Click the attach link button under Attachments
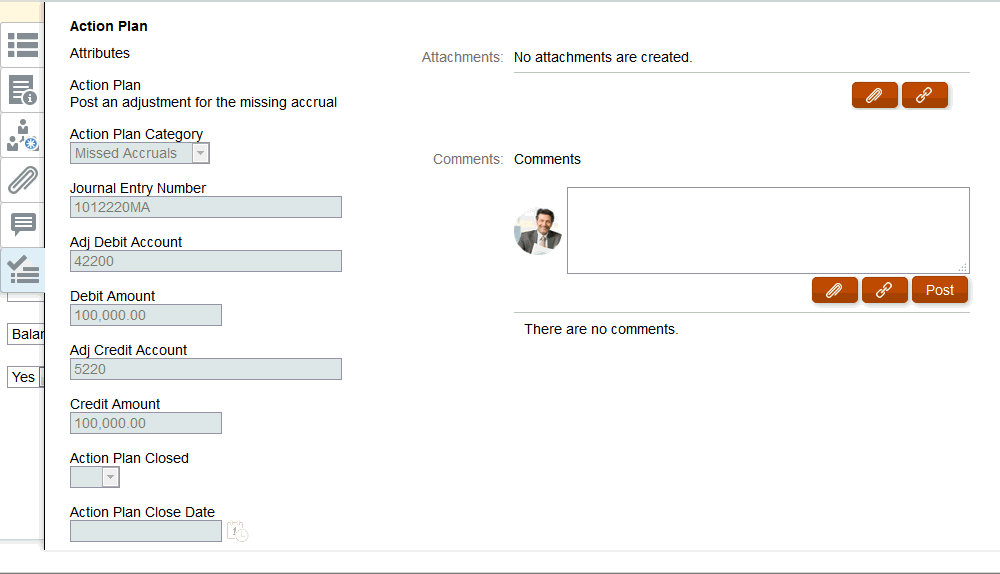 [x=924, y=95]
